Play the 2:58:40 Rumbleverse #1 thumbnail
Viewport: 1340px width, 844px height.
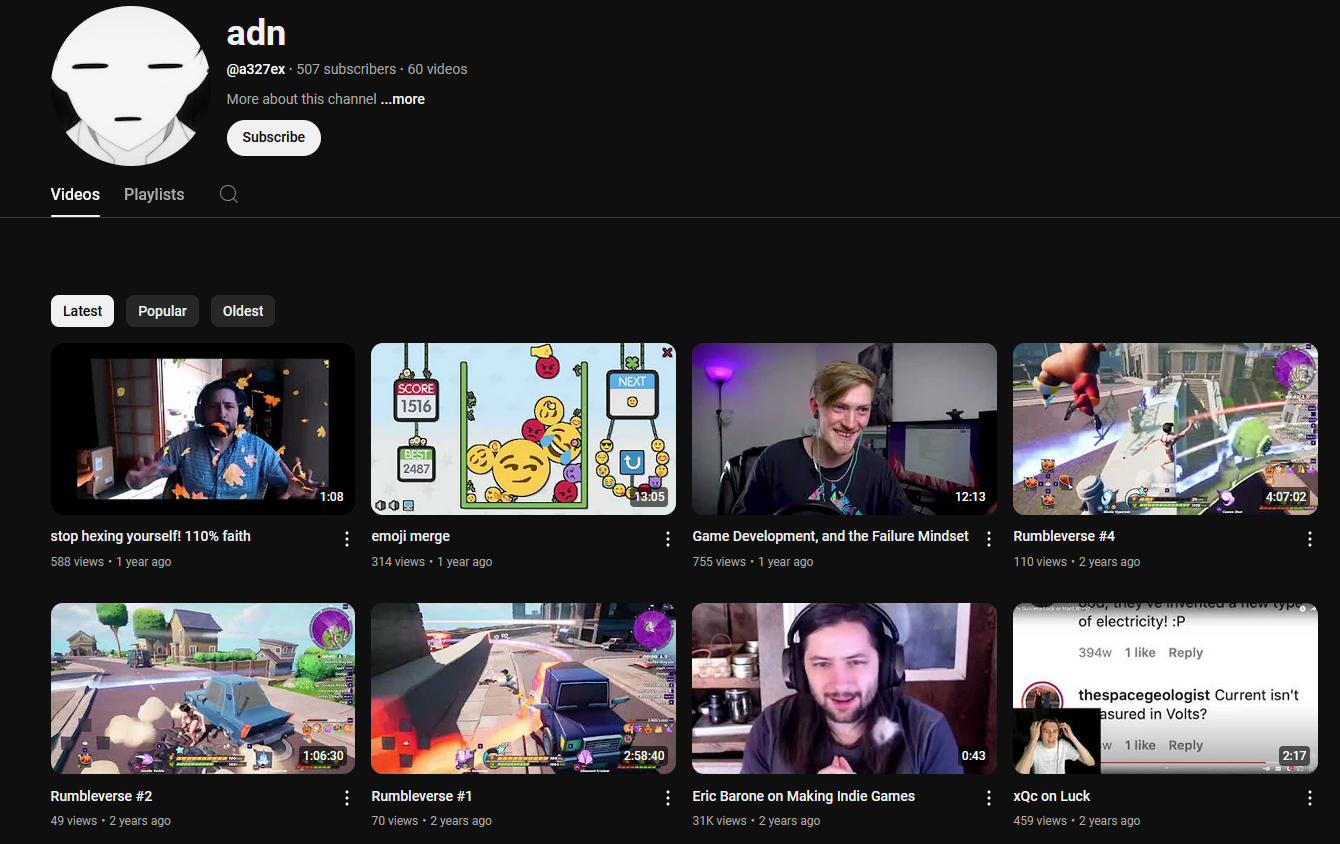pos(523,688)
